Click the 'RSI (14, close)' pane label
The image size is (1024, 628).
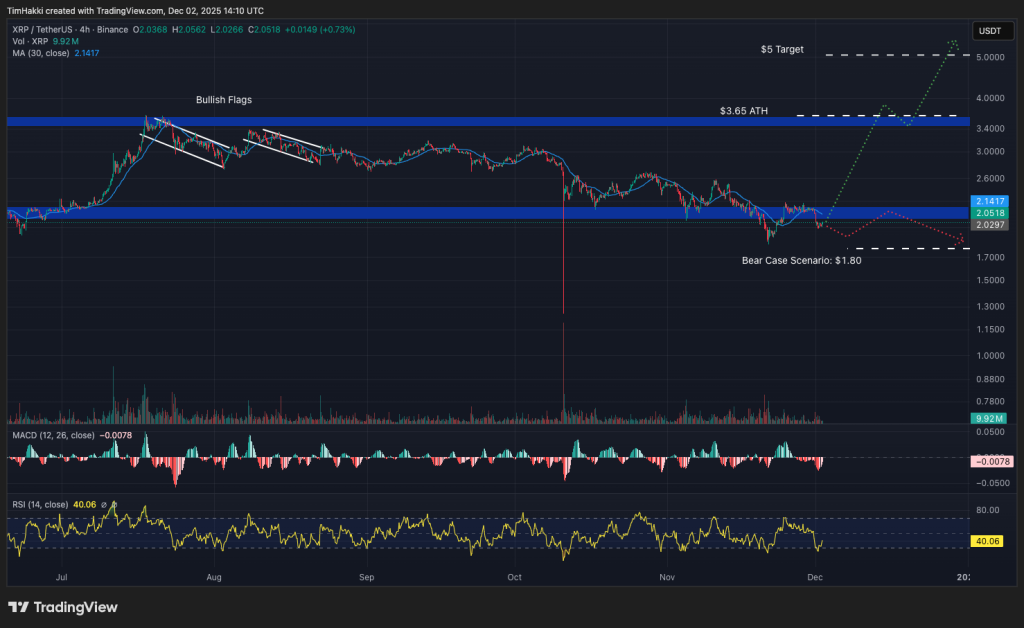click(42, 504)
